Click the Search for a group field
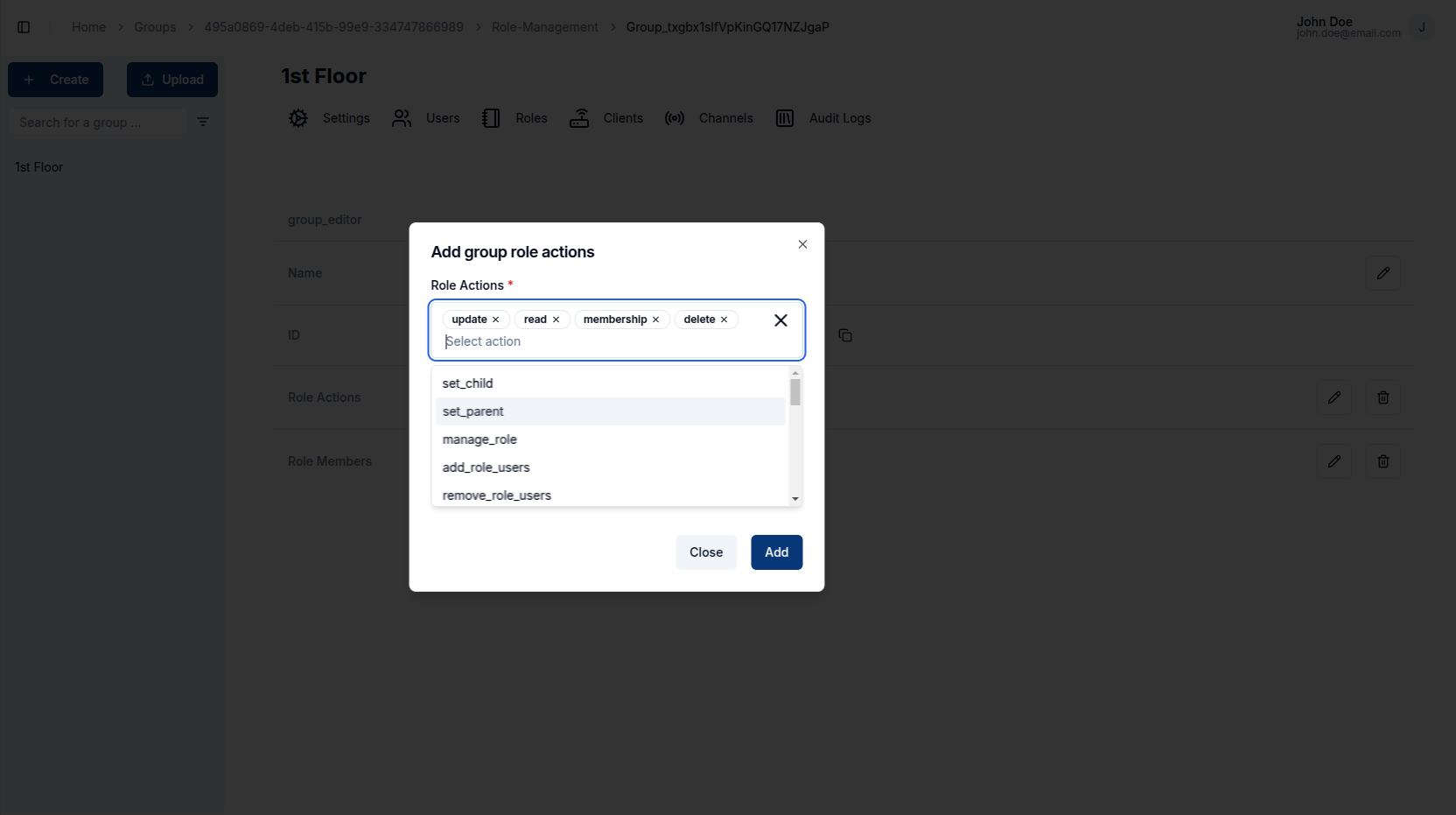Viewport: 1456px width, 815px height. point(96,123)
